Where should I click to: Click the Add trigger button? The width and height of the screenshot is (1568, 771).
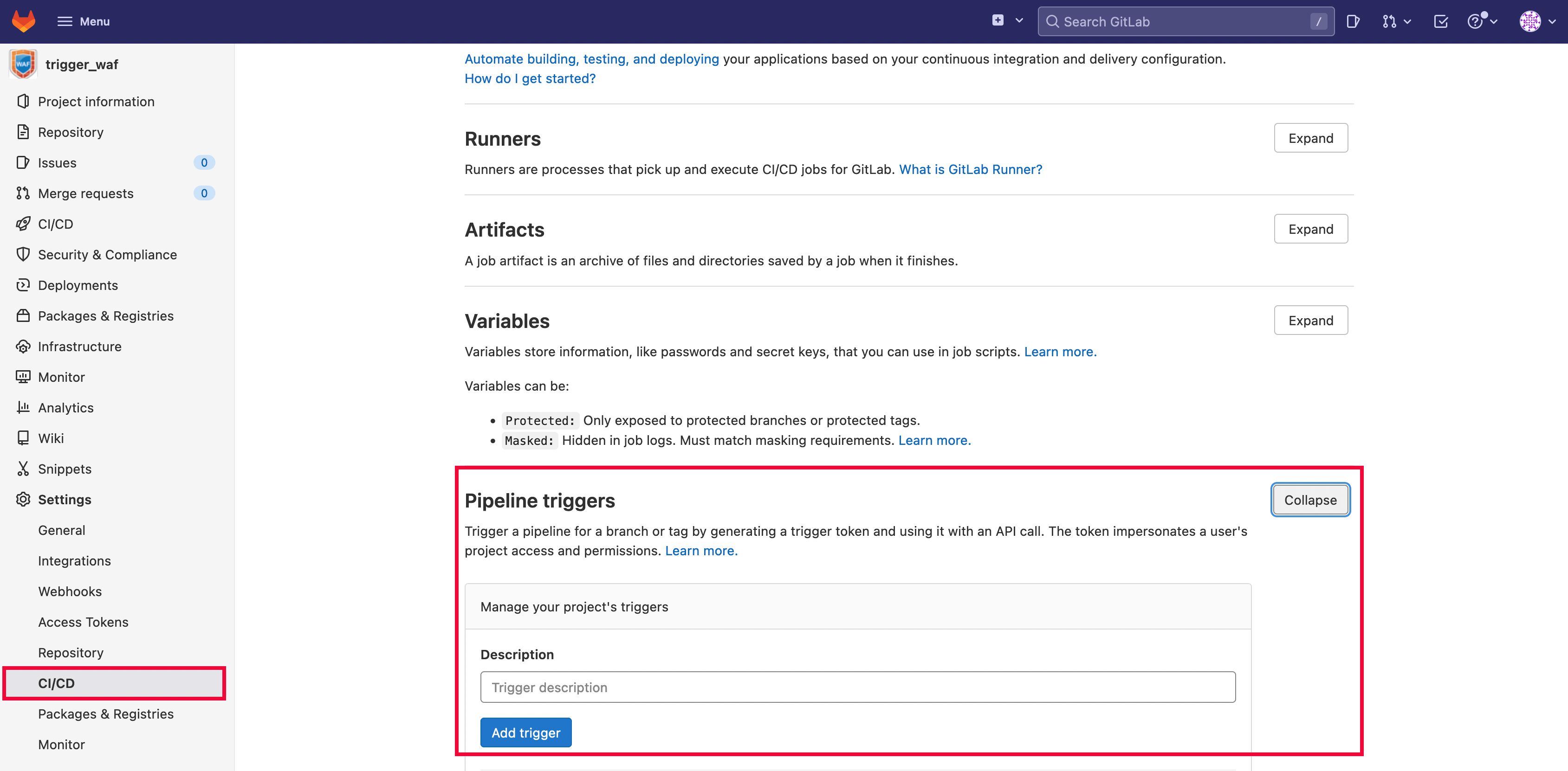525,732
